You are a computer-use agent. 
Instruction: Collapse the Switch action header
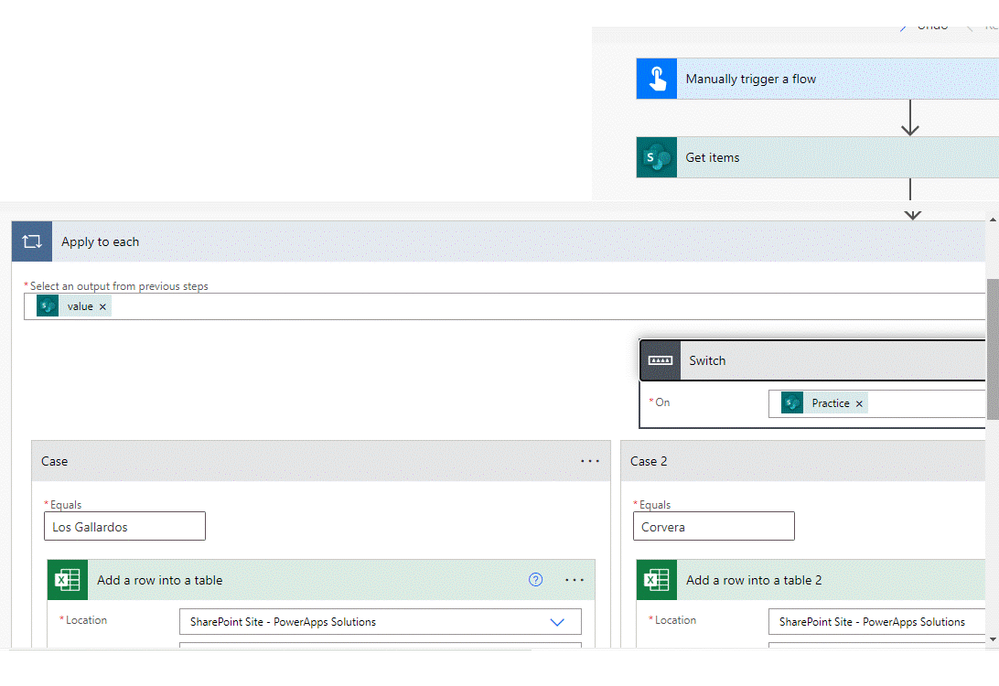tap(813, 361)
